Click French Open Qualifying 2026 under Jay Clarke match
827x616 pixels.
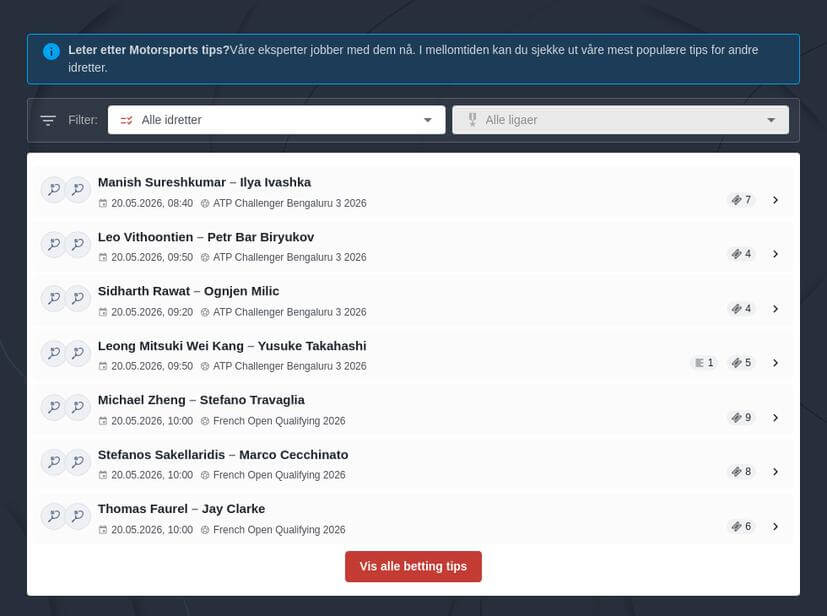click(279, 530)
